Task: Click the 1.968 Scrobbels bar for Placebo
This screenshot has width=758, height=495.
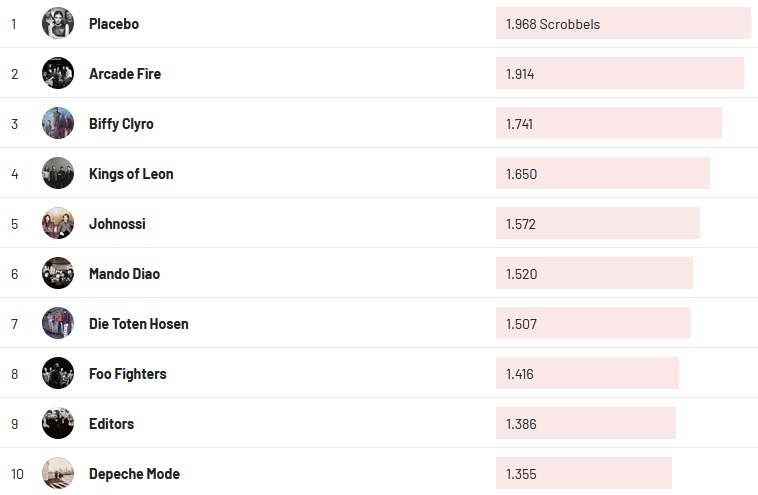Action: pyautogui.click(x=622, y=23)
